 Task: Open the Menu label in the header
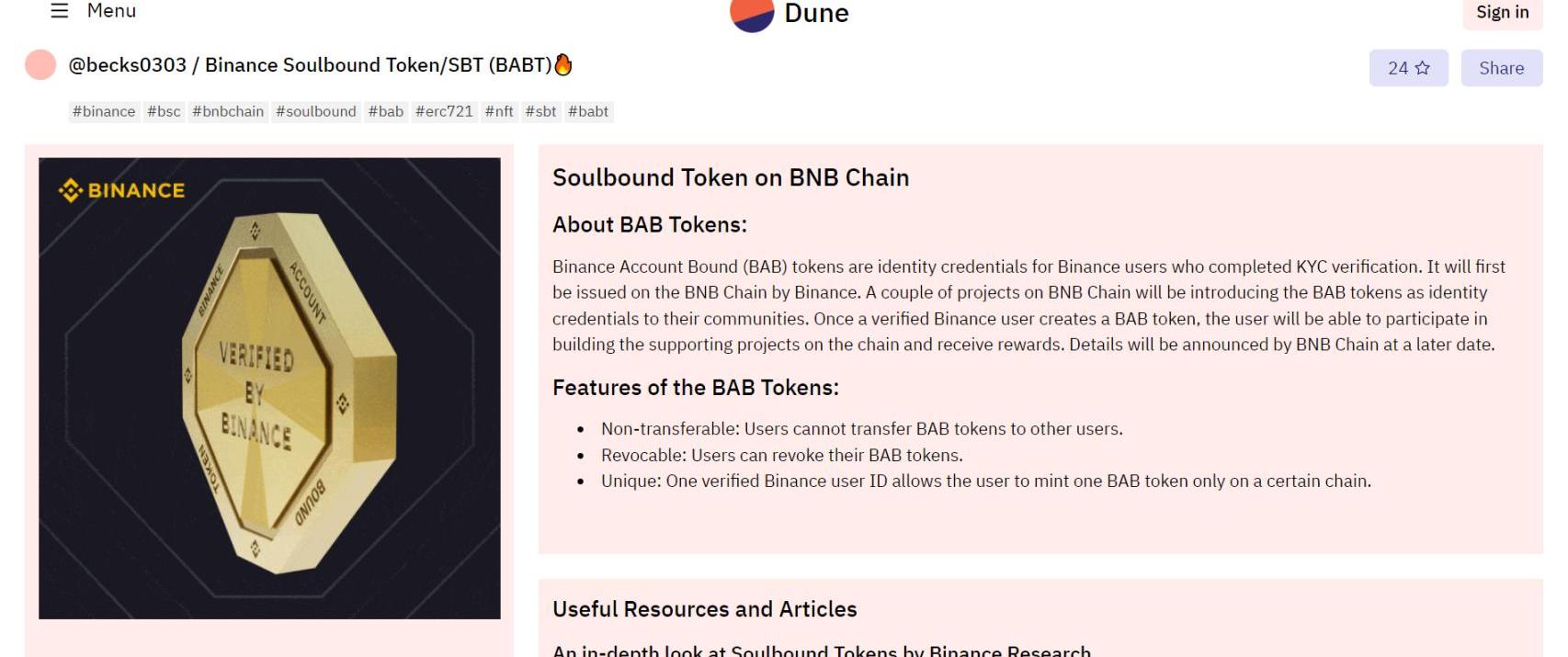[111, 11]
